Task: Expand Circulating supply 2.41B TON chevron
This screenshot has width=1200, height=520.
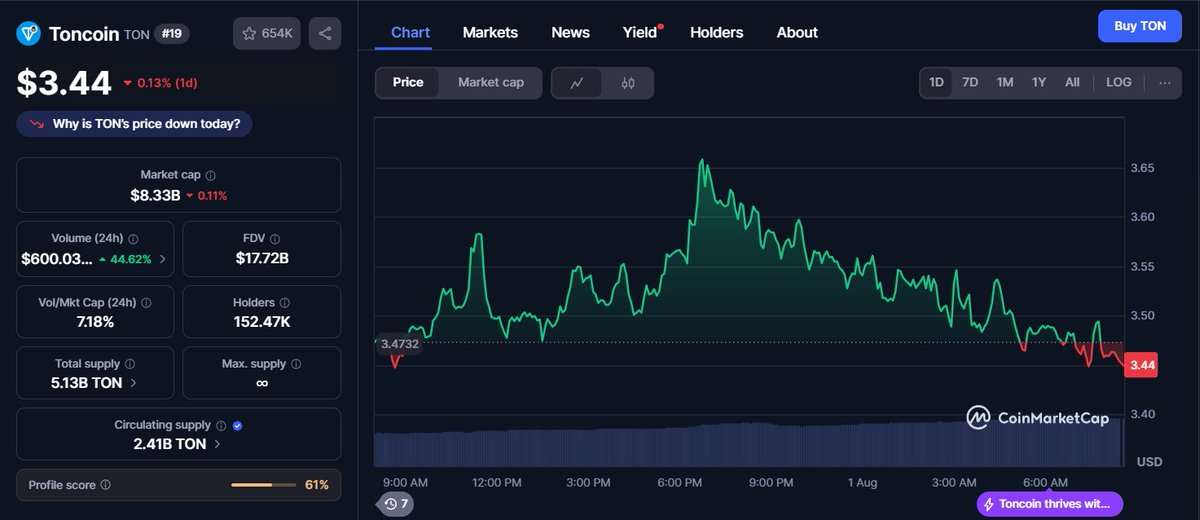Action: [217, 444]
